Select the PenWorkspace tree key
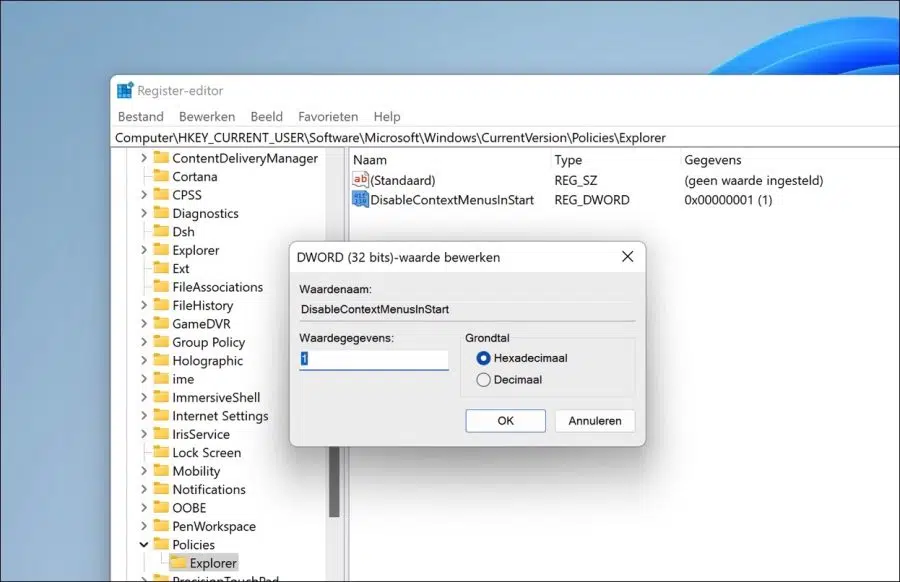This screenshot has height=582, width=900. 214,525
